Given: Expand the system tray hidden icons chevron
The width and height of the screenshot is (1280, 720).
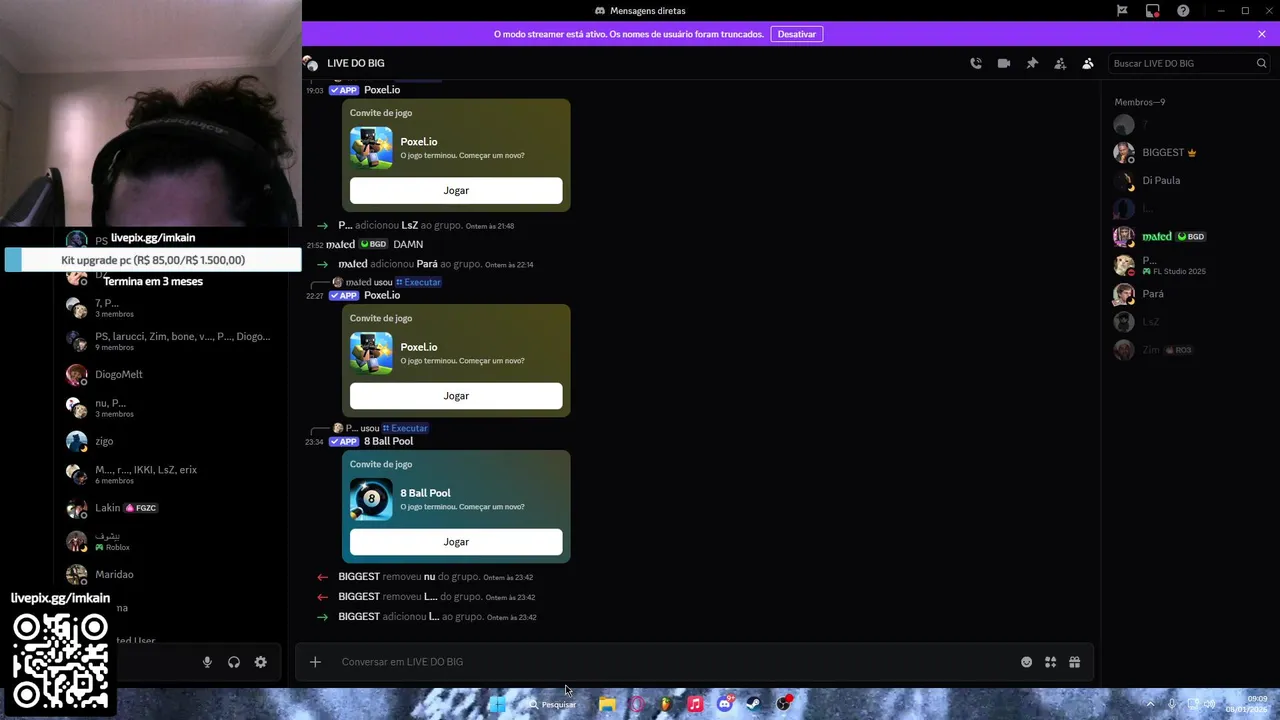Looking at the screenshot, I should (x=1150, y=704).
